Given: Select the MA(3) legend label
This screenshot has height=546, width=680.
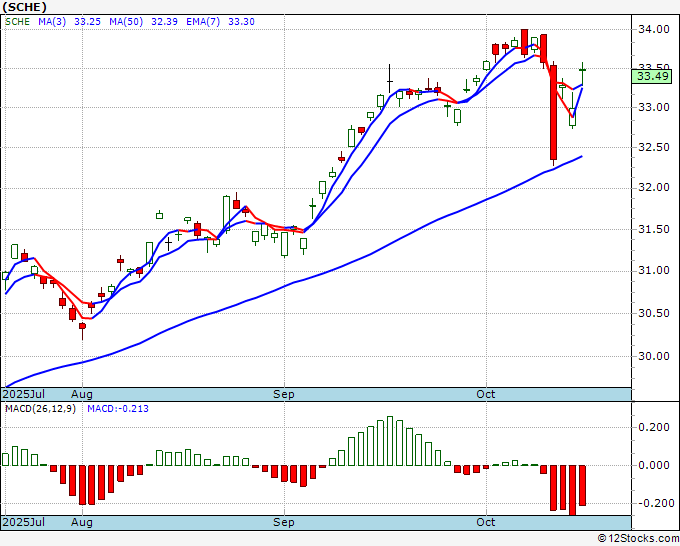Looking at the screenshot, I should click(x=52, y=22).
